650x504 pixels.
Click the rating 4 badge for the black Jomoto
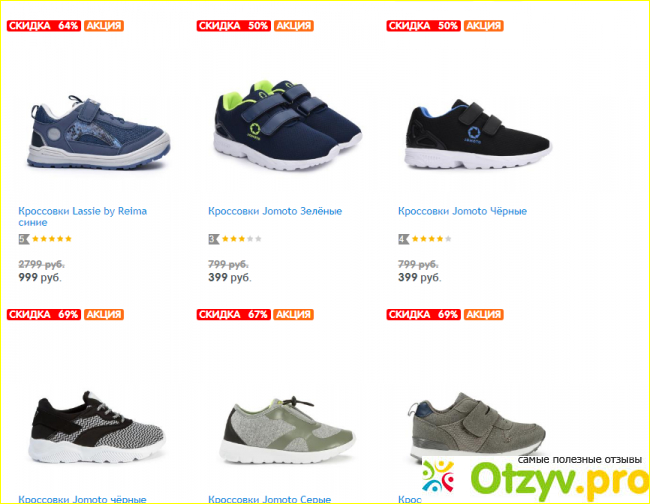pyautogui.click(x=404, y=239)
